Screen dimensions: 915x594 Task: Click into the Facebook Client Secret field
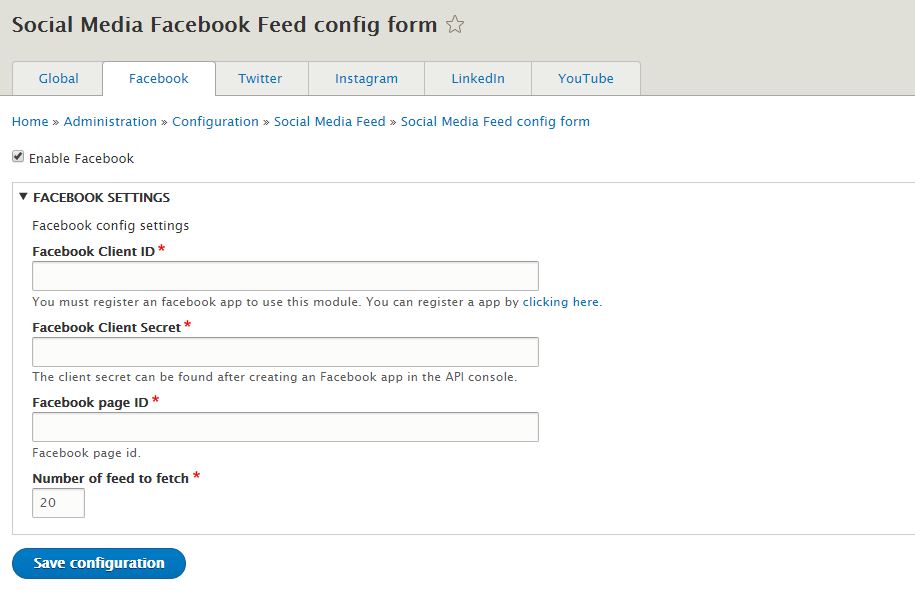click(x=285, y=352)
